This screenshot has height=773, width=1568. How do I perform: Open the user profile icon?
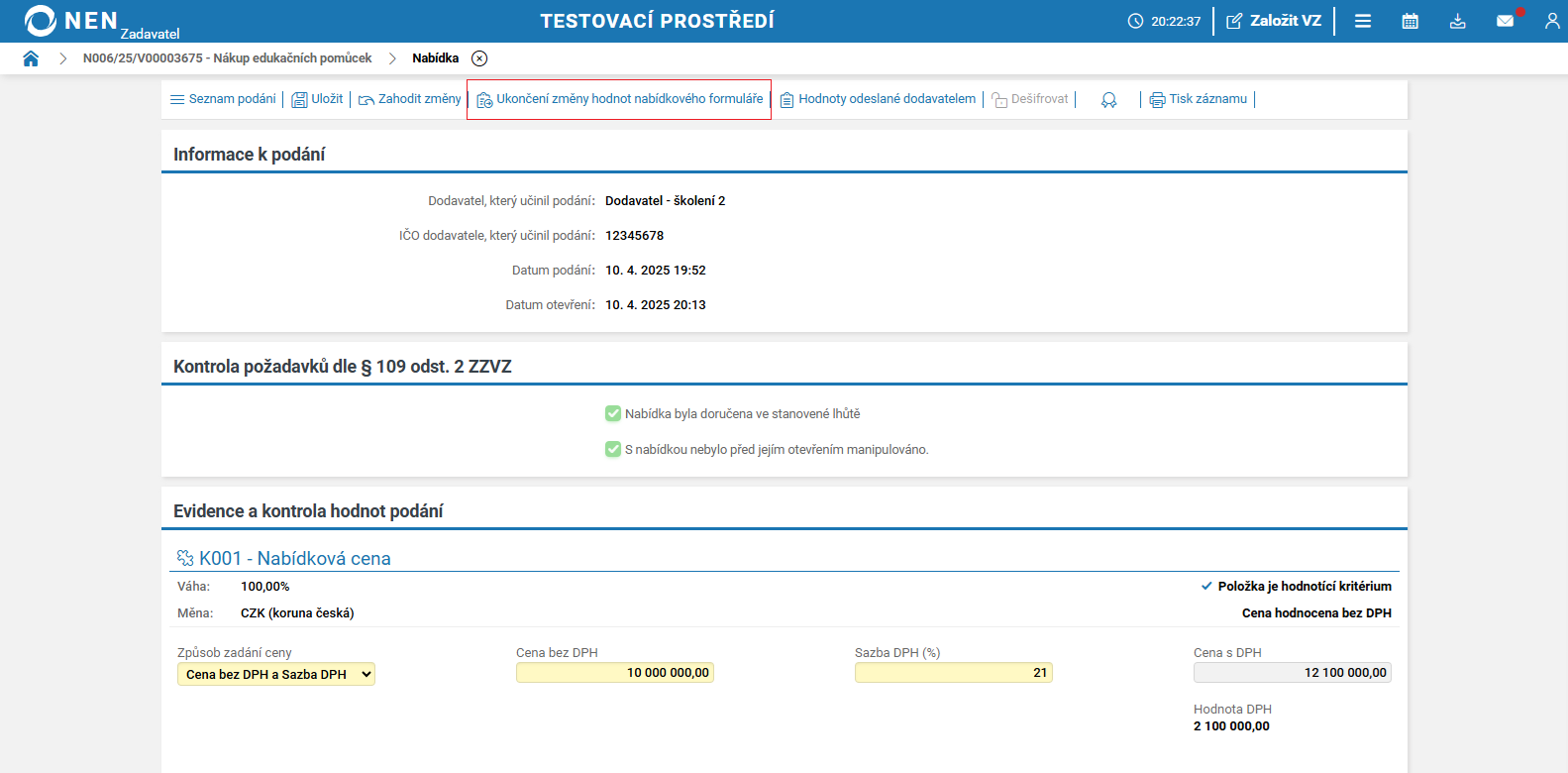tap(1552, 21)
